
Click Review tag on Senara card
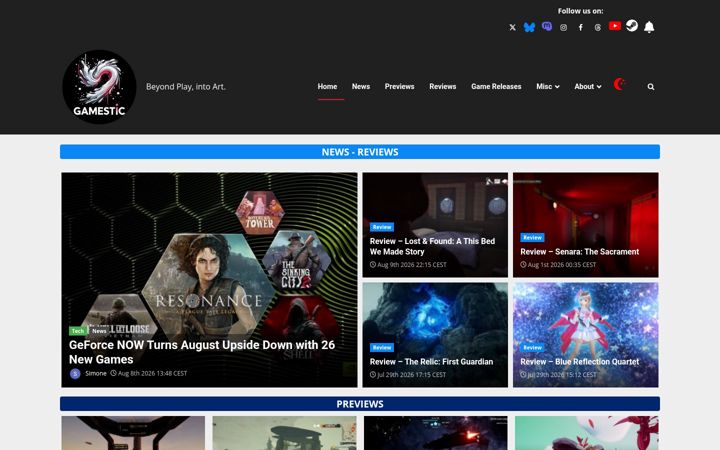click(x=532, y=237)
